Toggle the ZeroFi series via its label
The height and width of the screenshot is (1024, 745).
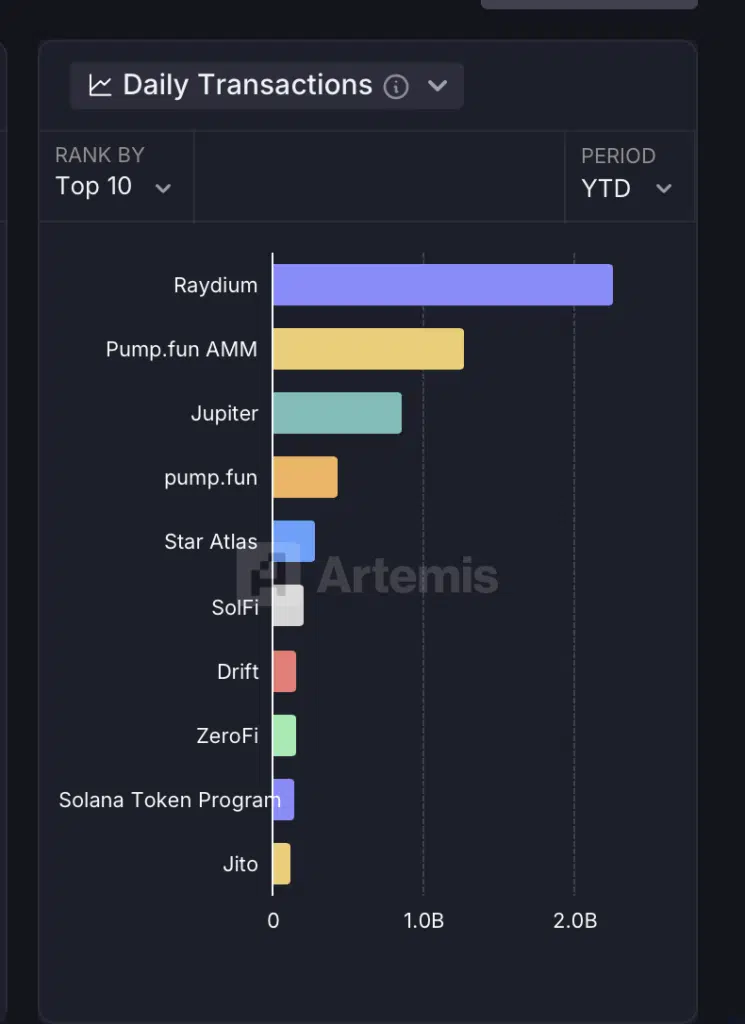coord(228,735)
